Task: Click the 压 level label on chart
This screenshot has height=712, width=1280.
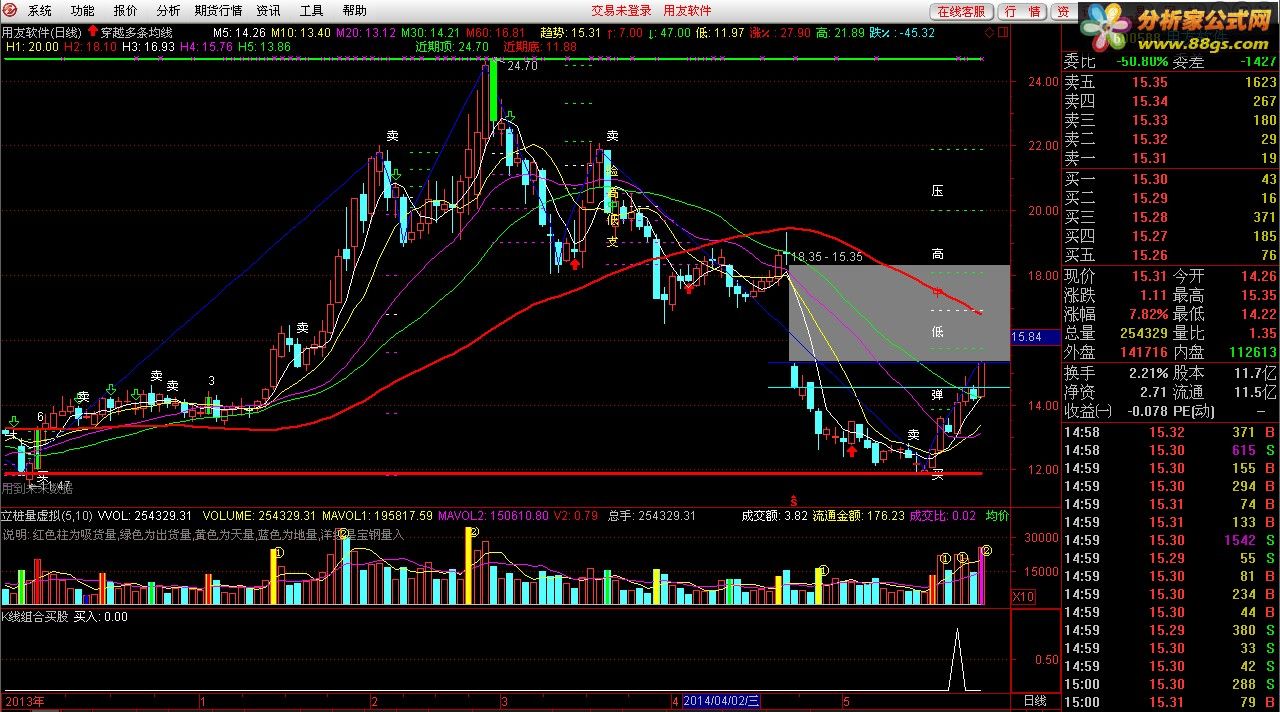Action: tap(937, 190)
